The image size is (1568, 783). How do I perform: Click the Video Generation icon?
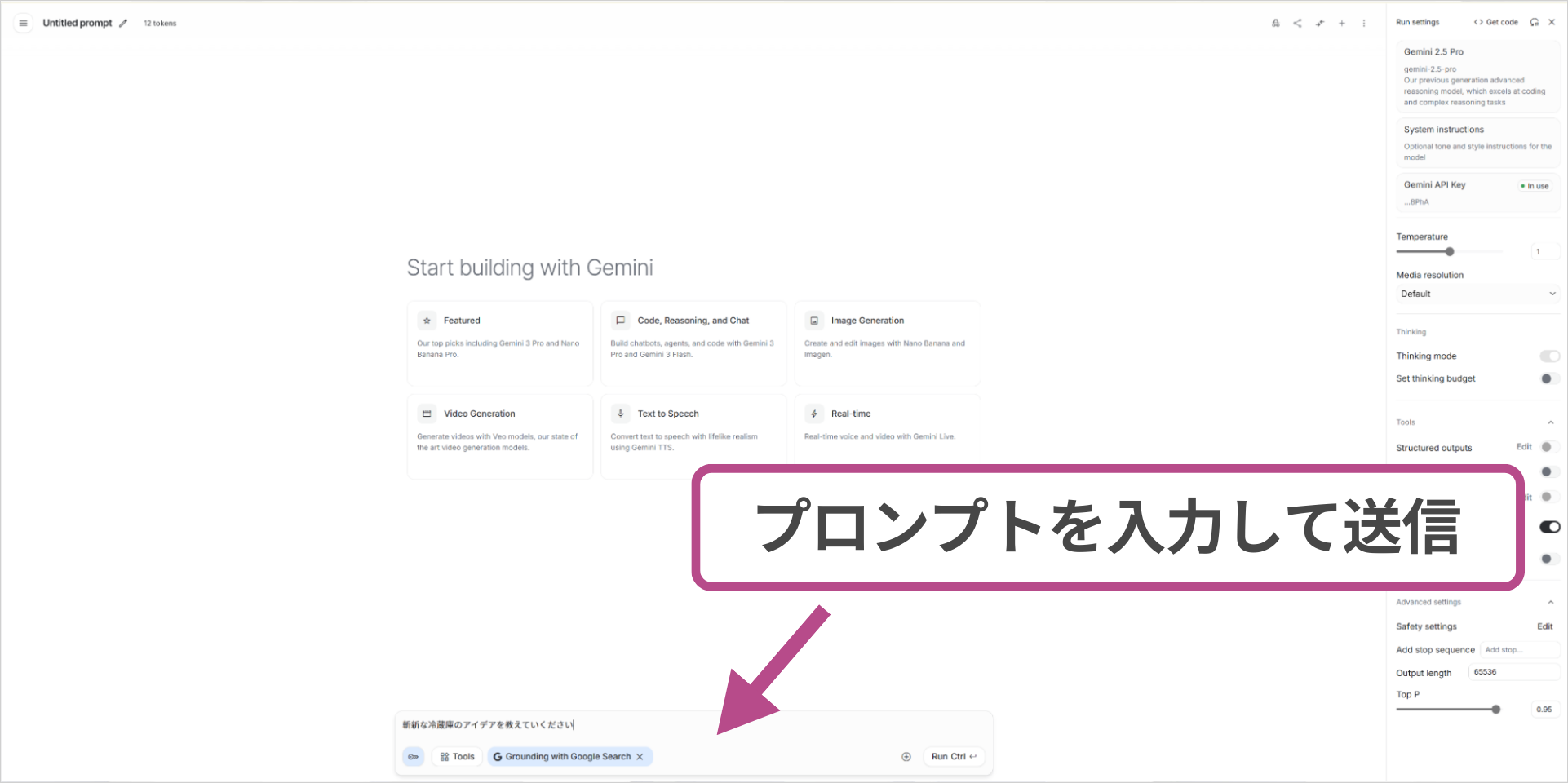[x=427, y=414]
